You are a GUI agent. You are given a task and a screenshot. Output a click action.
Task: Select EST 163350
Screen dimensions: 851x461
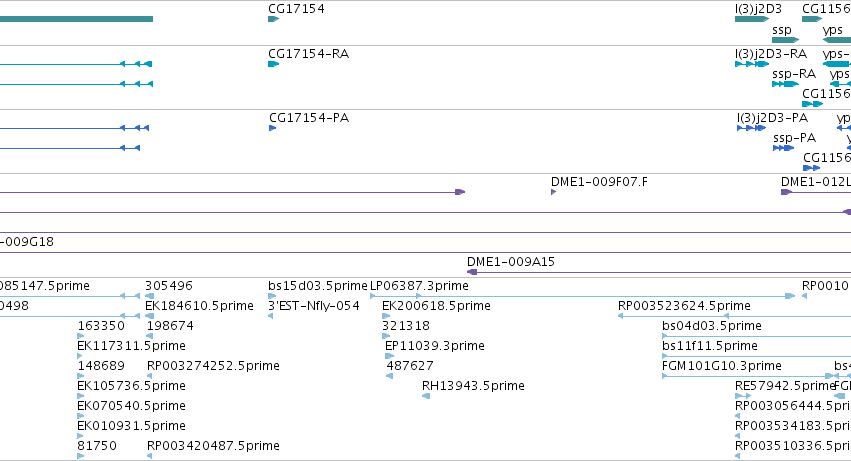click(x=101, y=326)
